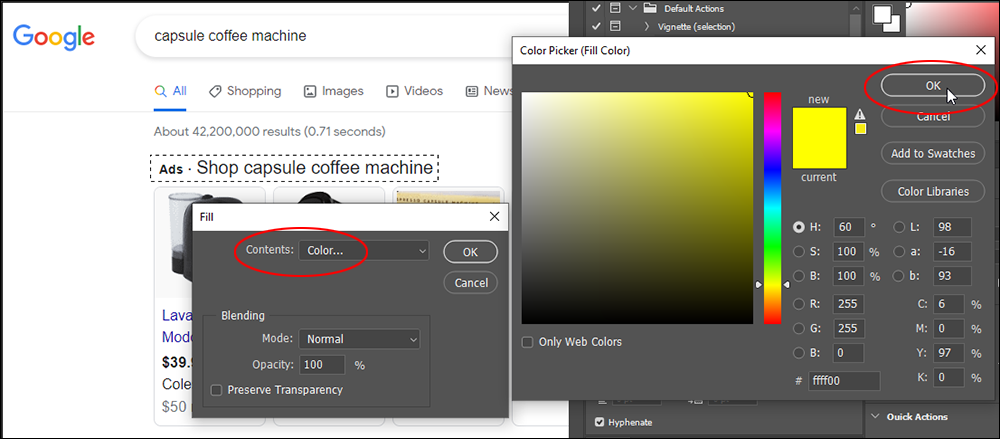Click the new yellow color preview
Viewport: 1000px width, 439px height.
pos(820,123)
